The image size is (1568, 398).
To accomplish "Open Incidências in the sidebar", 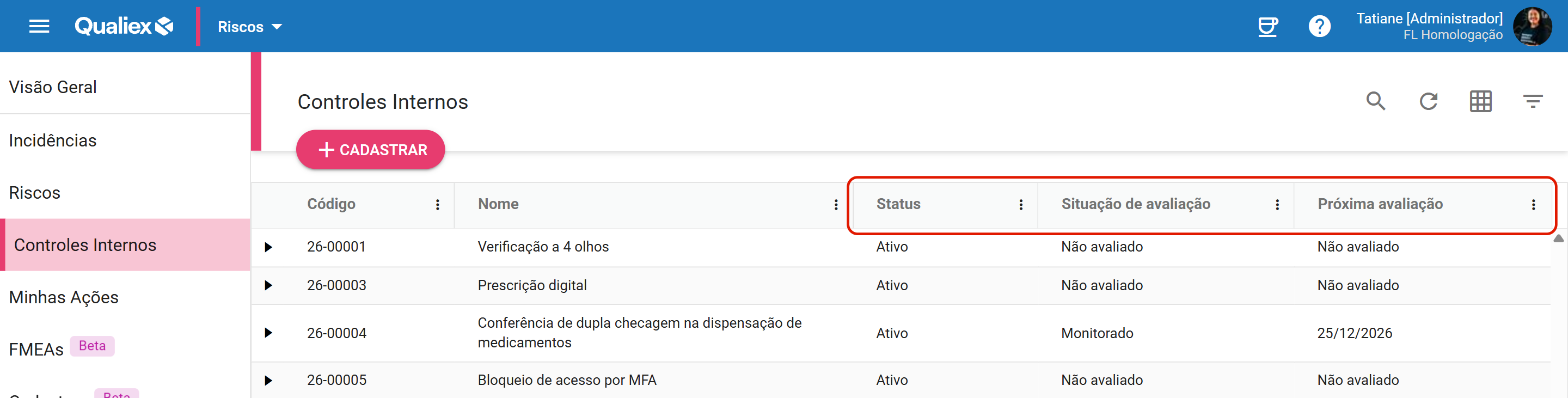I will 125,140.
